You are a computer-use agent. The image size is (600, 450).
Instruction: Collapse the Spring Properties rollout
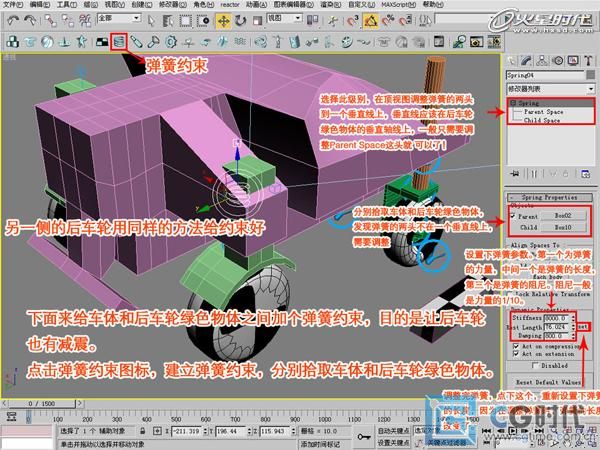(549, 197)
